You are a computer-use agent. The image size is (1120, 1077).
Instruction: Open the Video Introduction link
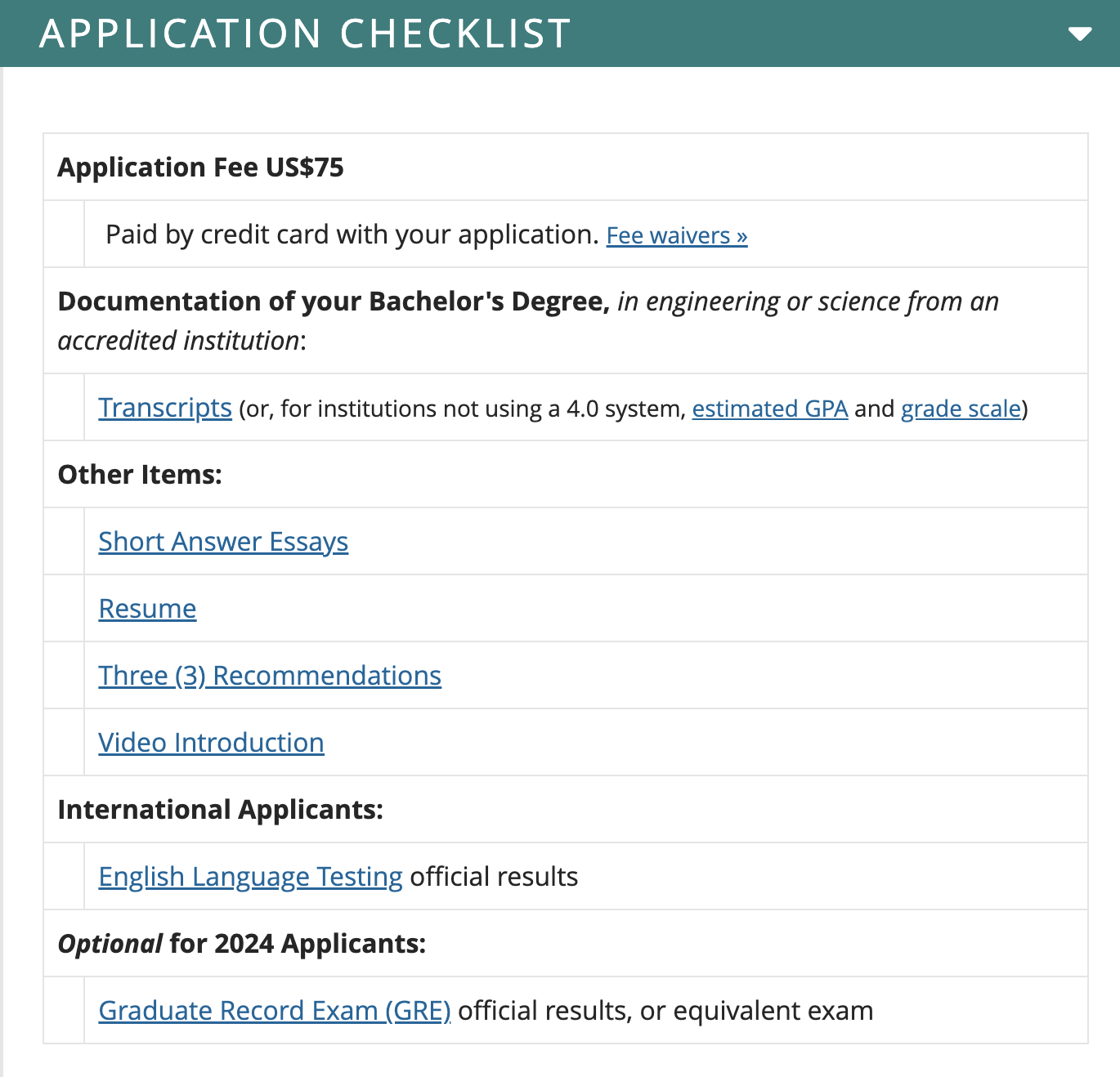[211, 743]
